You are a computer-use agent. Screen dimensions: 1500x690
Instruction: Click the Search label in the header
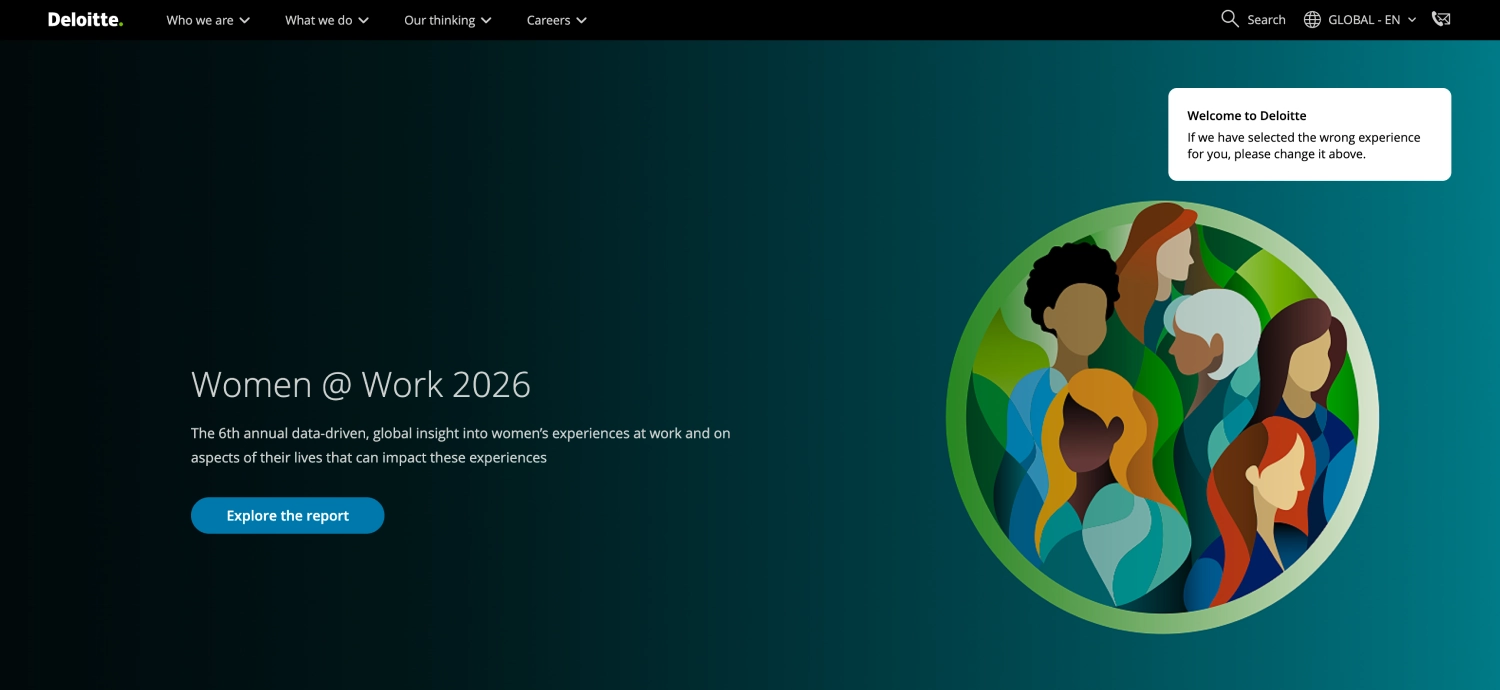[1266, 20]
